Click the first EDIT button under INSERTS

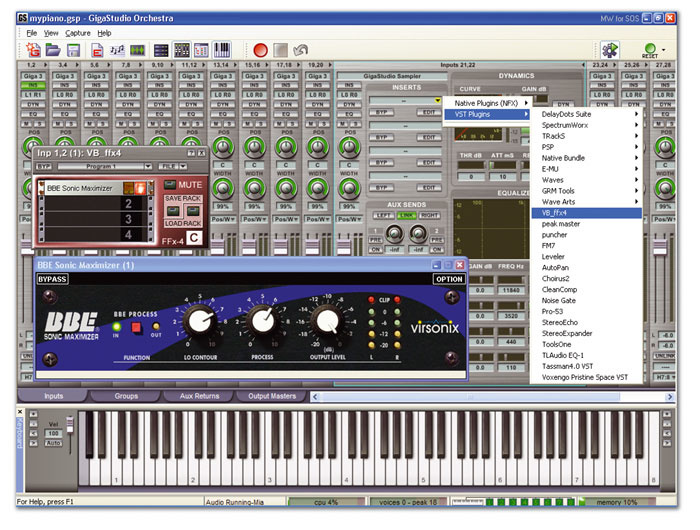pyautogui.click(x=429, y=112)
